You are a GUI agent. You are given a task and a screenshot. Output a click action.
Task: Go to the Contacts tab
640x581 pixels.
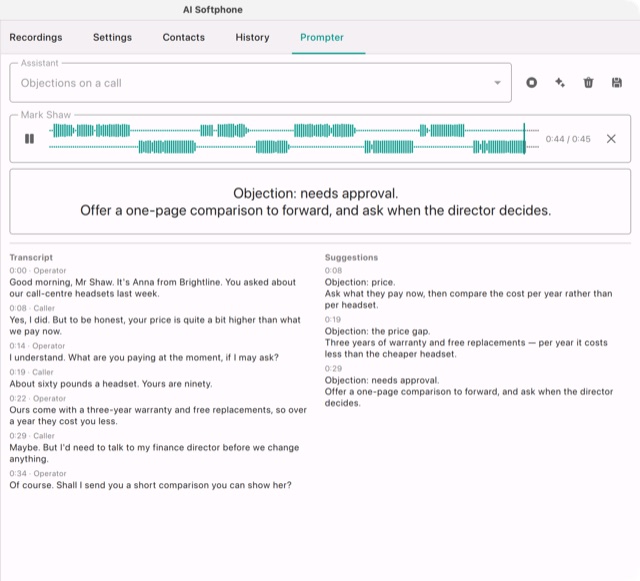(184, 37)
